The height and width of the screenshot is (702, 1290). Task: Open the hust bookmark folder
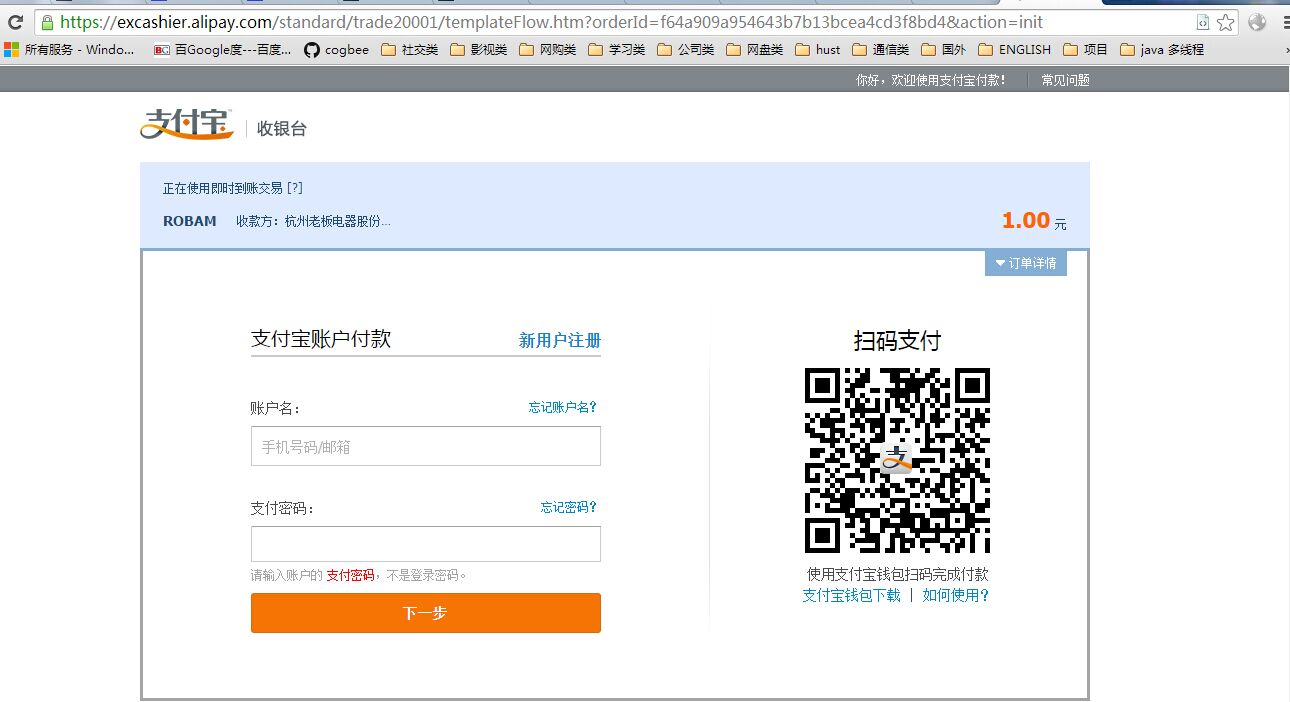click(818, 49)
